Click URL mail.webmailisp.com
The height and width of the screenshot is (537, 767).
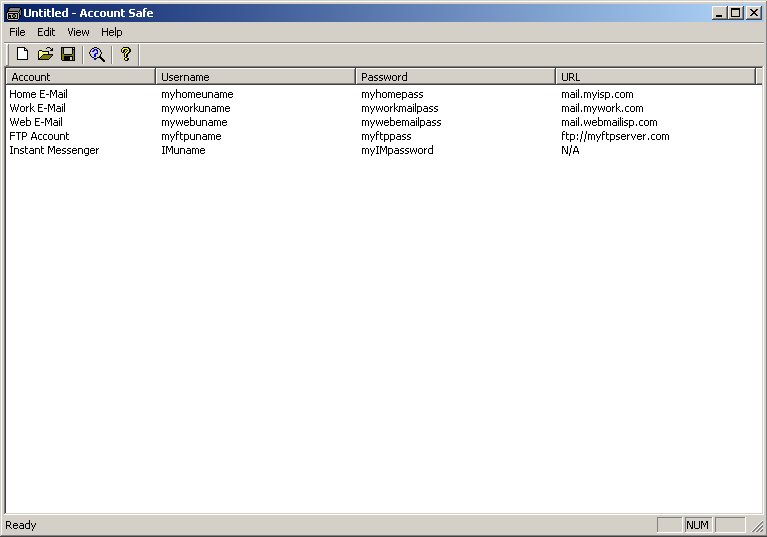coord(609,122)
